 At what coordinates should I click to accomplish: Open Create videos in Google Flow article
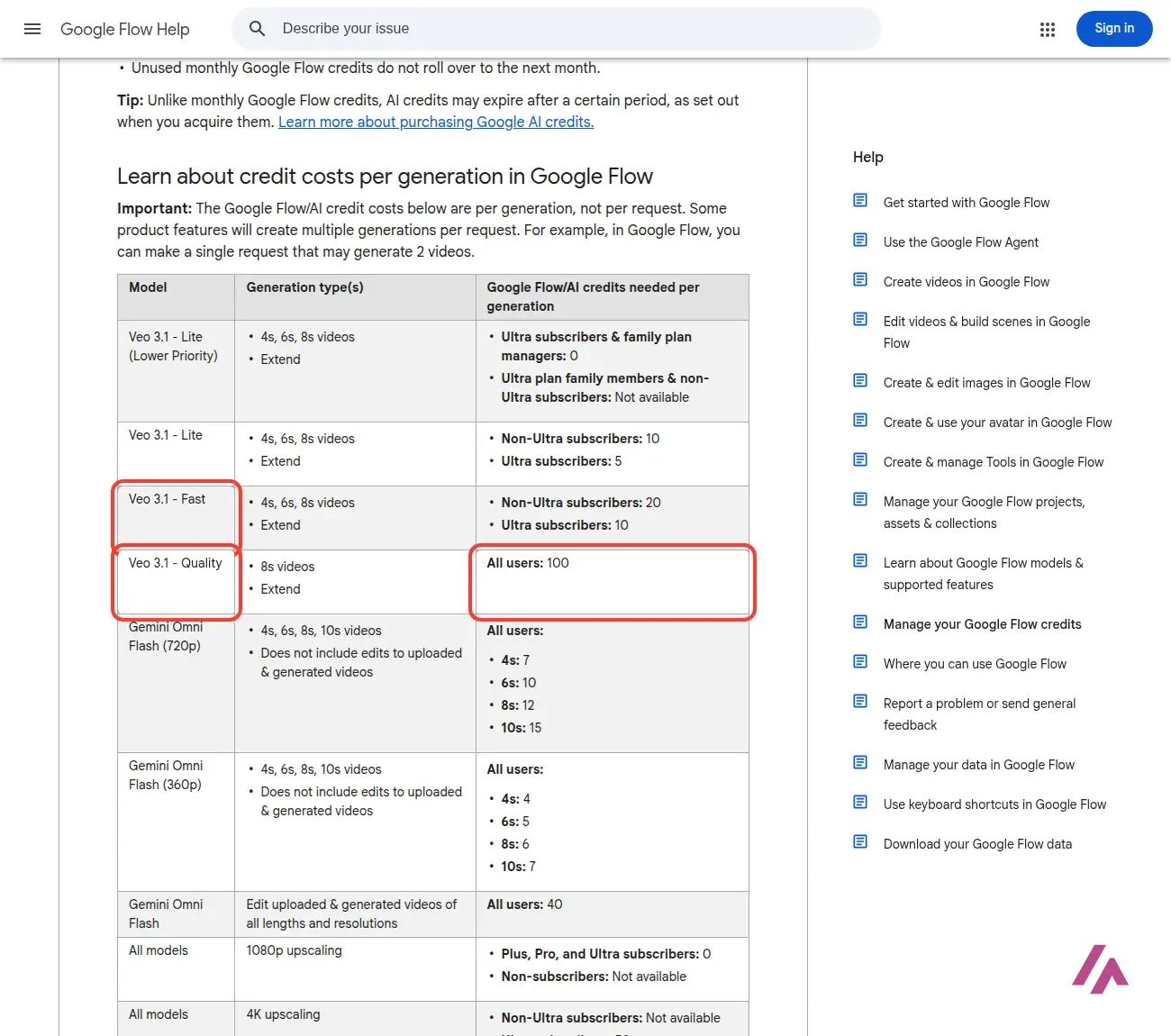967,282
